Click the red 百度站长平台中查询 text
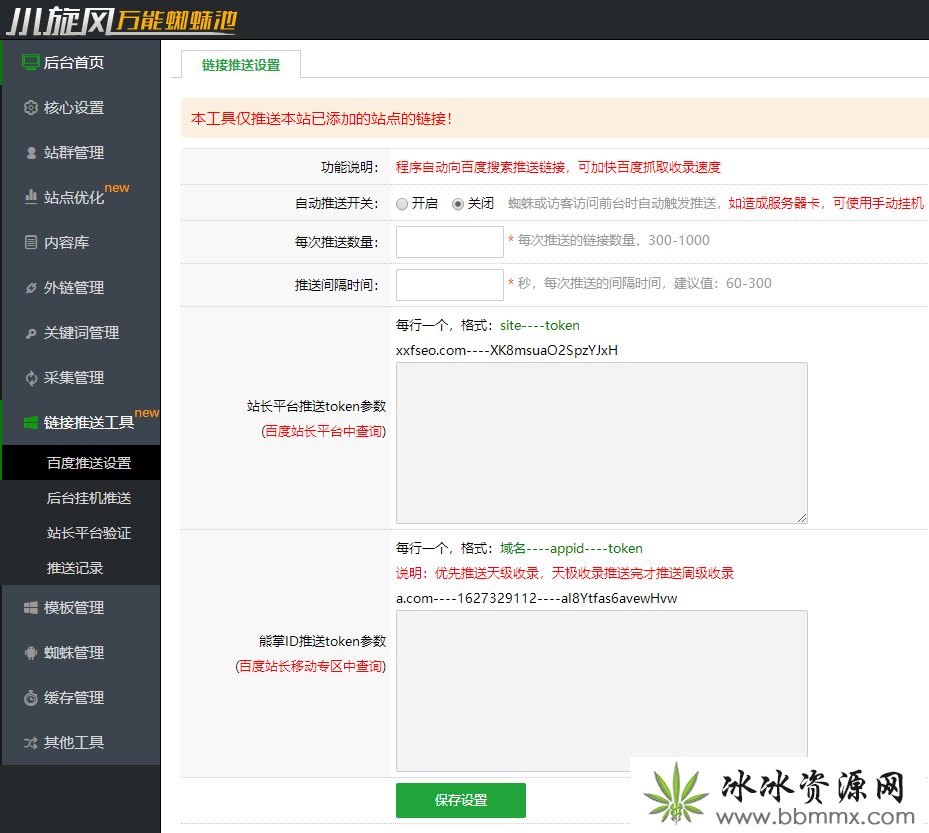929x833 pixels. tap(323, 431)
